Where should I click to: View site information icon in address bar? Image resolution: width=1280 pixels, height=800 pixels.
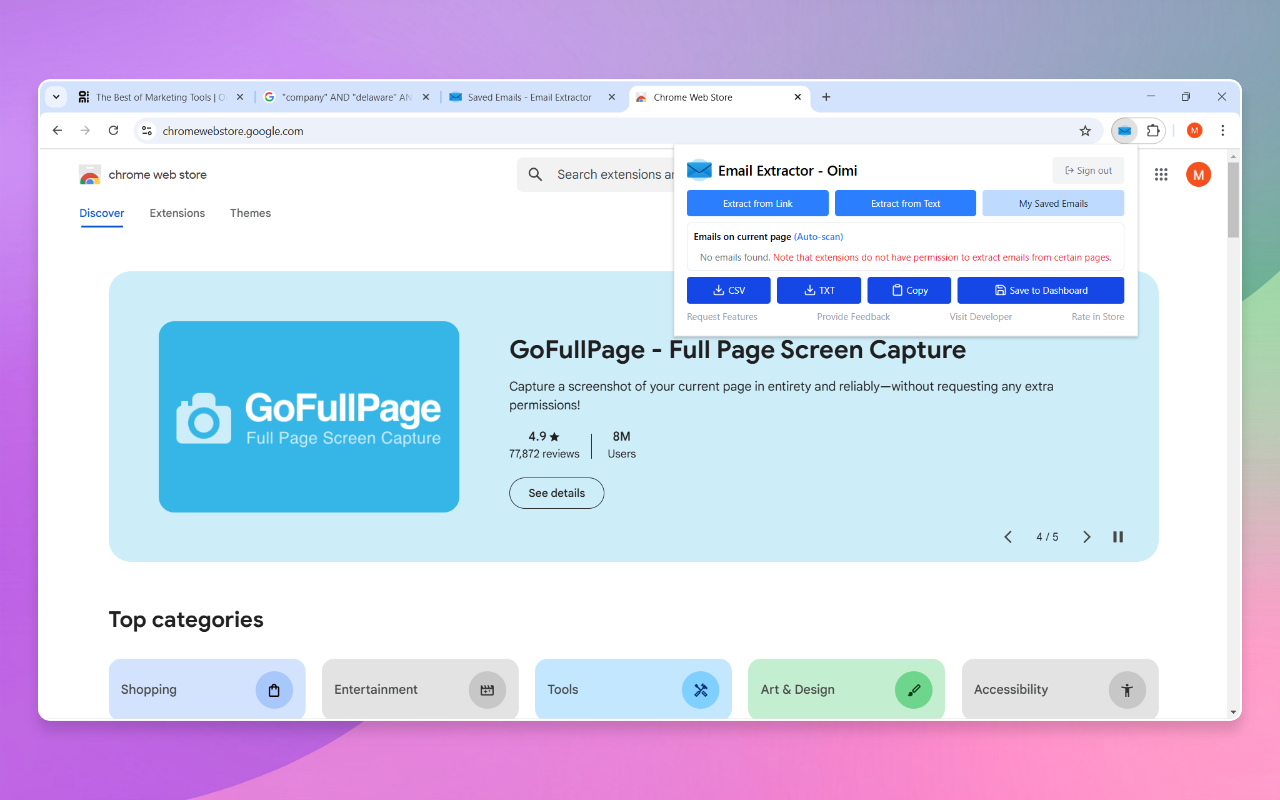pos(146,131)
